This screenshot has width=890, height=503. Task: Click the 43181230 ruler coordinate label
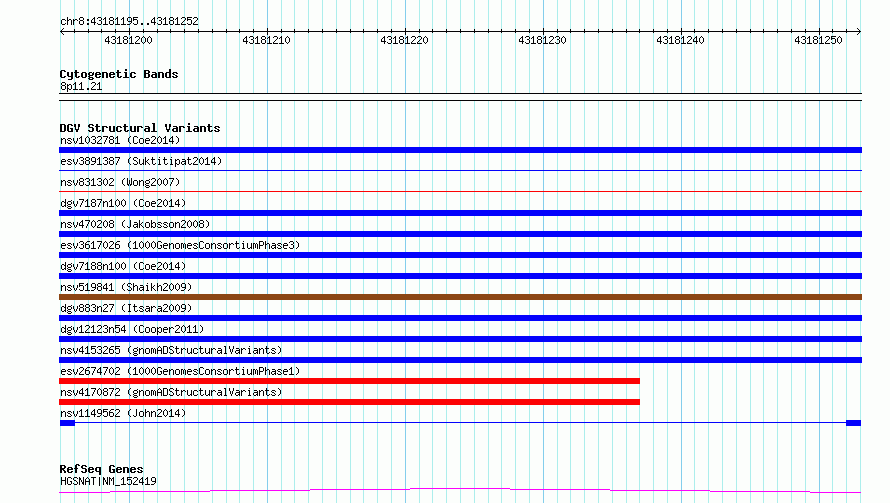coord(542,40)
